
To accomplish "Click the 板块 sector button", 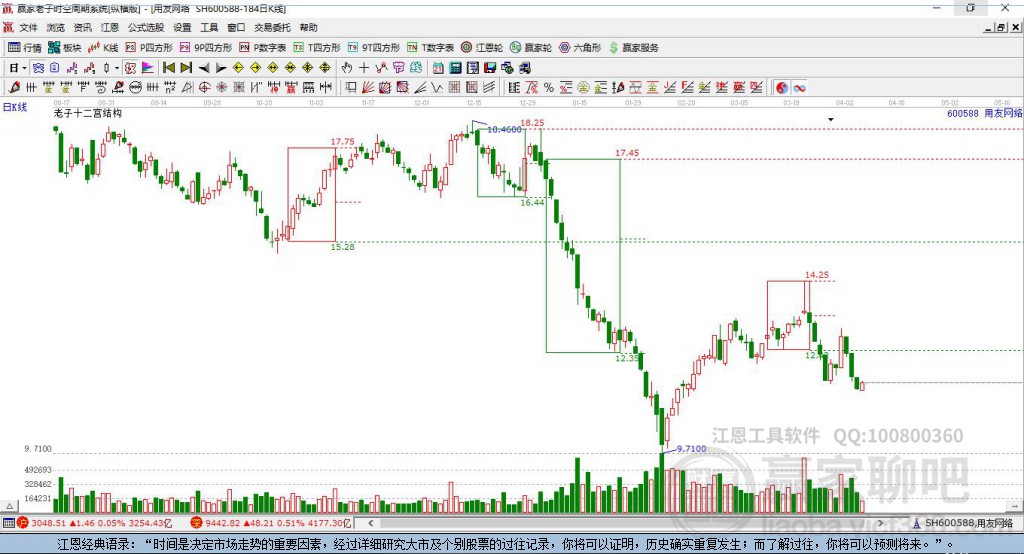I will tap(65, 48).
